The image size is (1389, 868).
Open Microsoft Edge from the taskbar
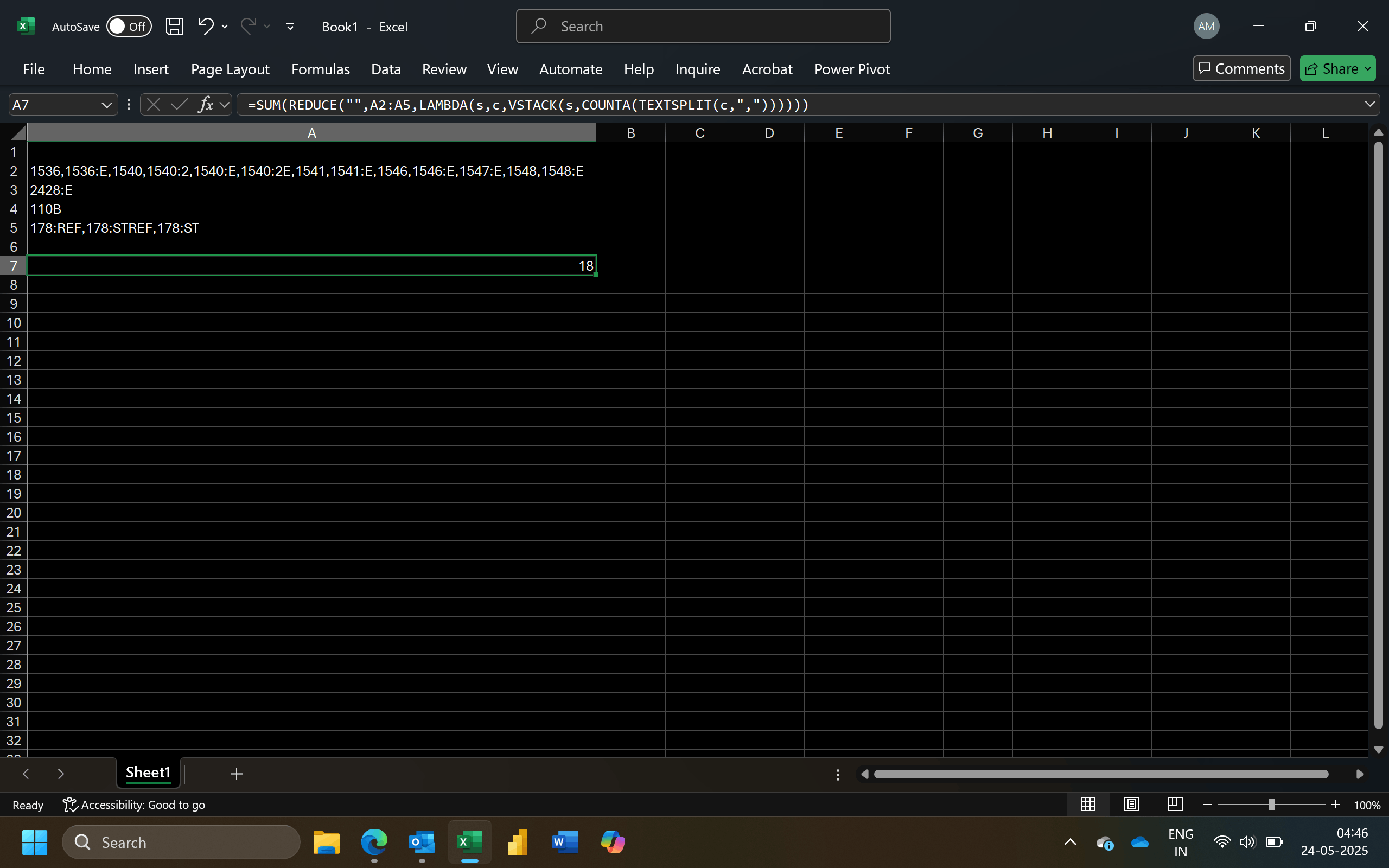pos(374,842)
